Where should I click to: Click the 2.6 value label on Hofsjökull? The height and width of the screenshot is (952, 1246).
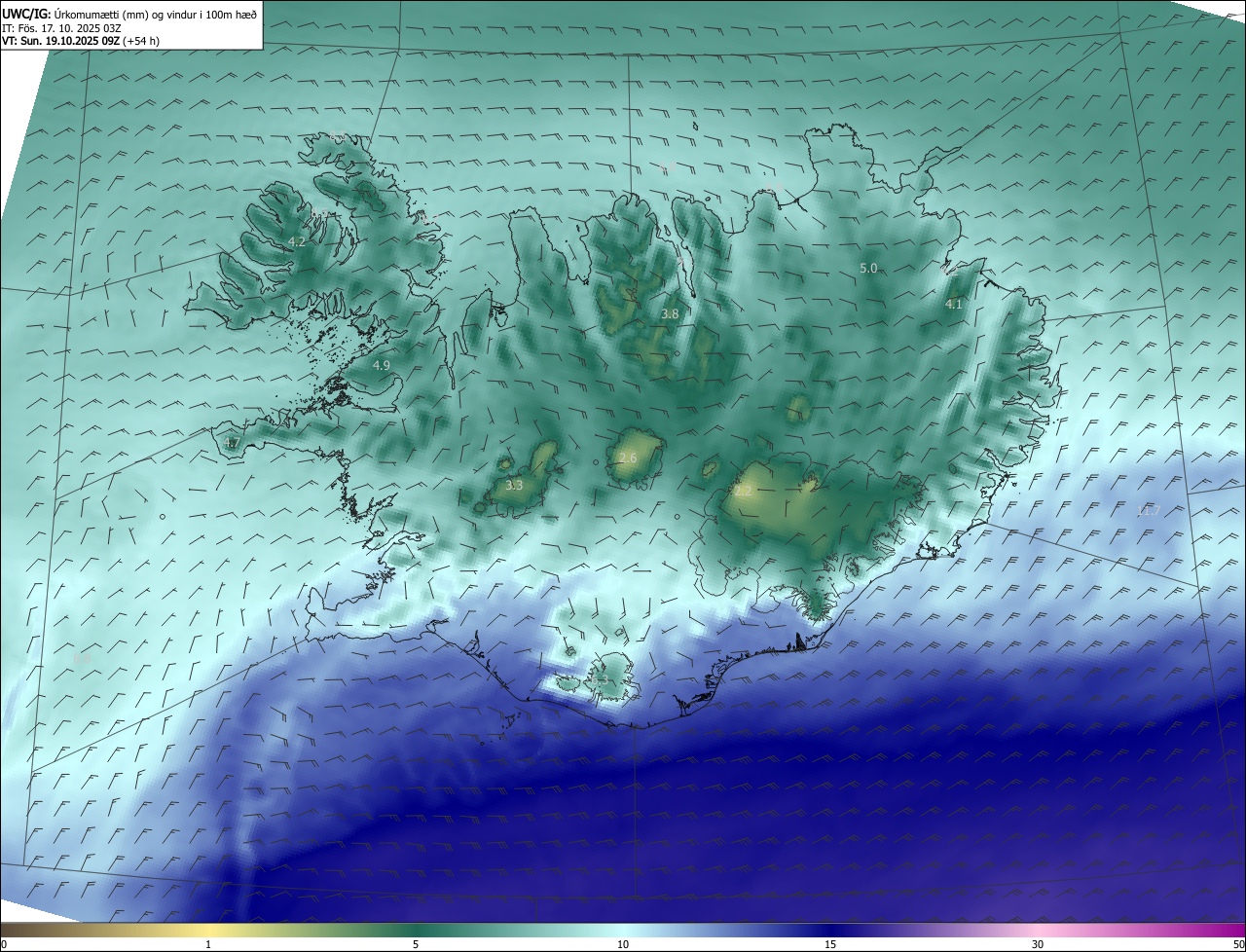(x=628, y=458)
